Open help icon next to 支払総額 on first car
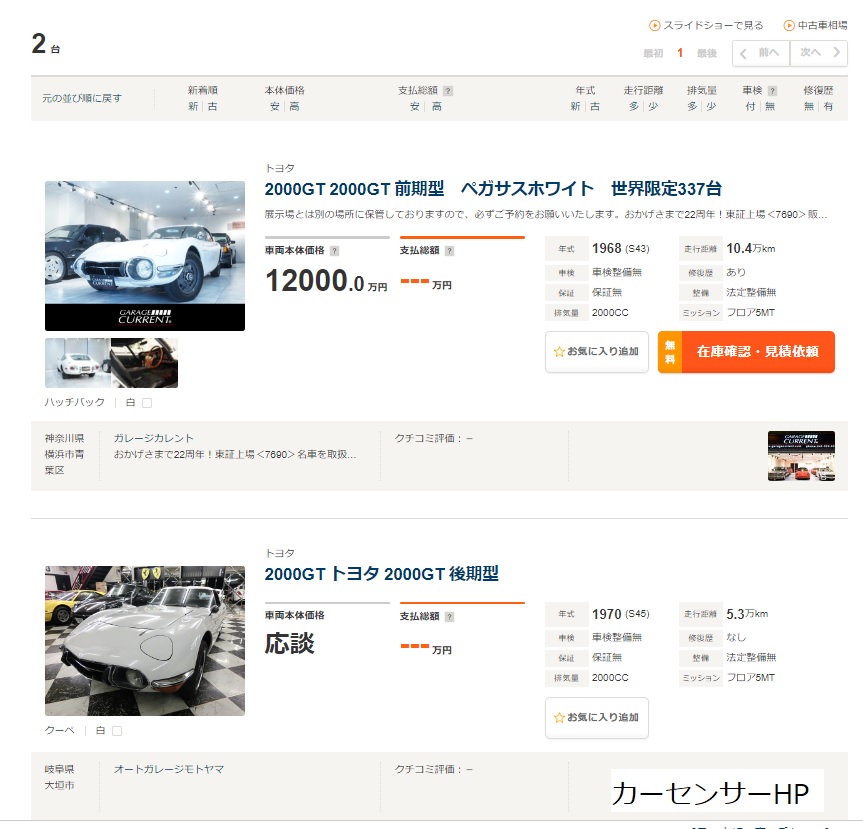 449,251
